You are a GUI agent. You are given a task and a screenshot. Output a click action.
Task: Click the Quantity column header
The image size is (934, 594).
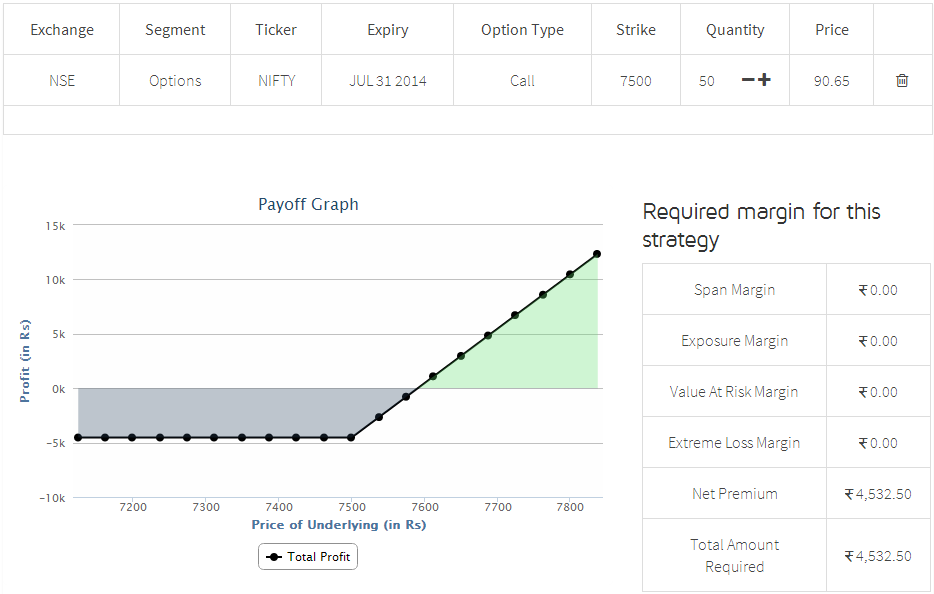pos(735,30)
